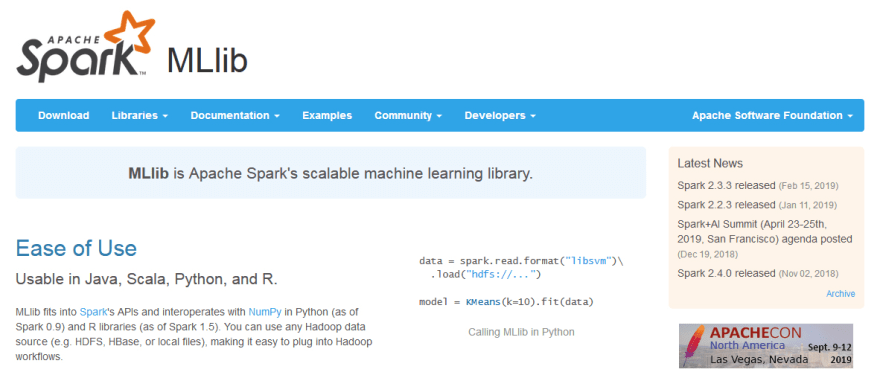This screenshot has width=880, height=375.
Task: Expand the Developers dropdown menu
Action: click(500, 116)
